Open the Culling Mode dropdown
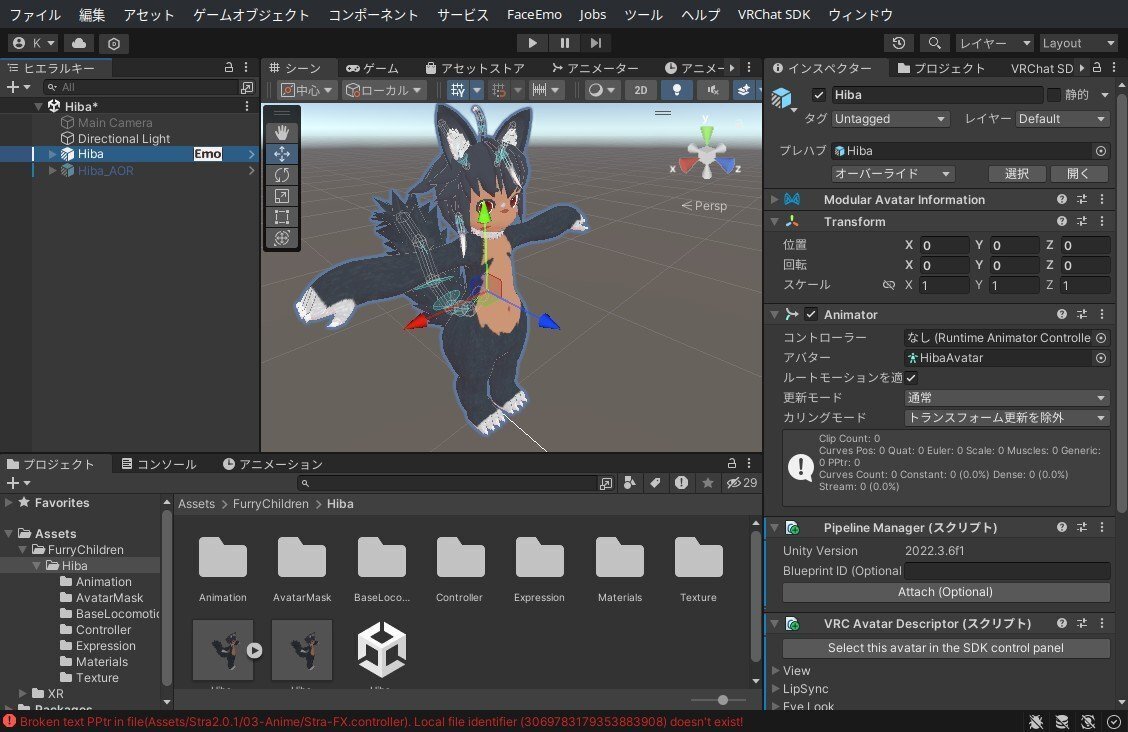Image resolution: width=1128 pixels, height=732 pixels. 1006,418
